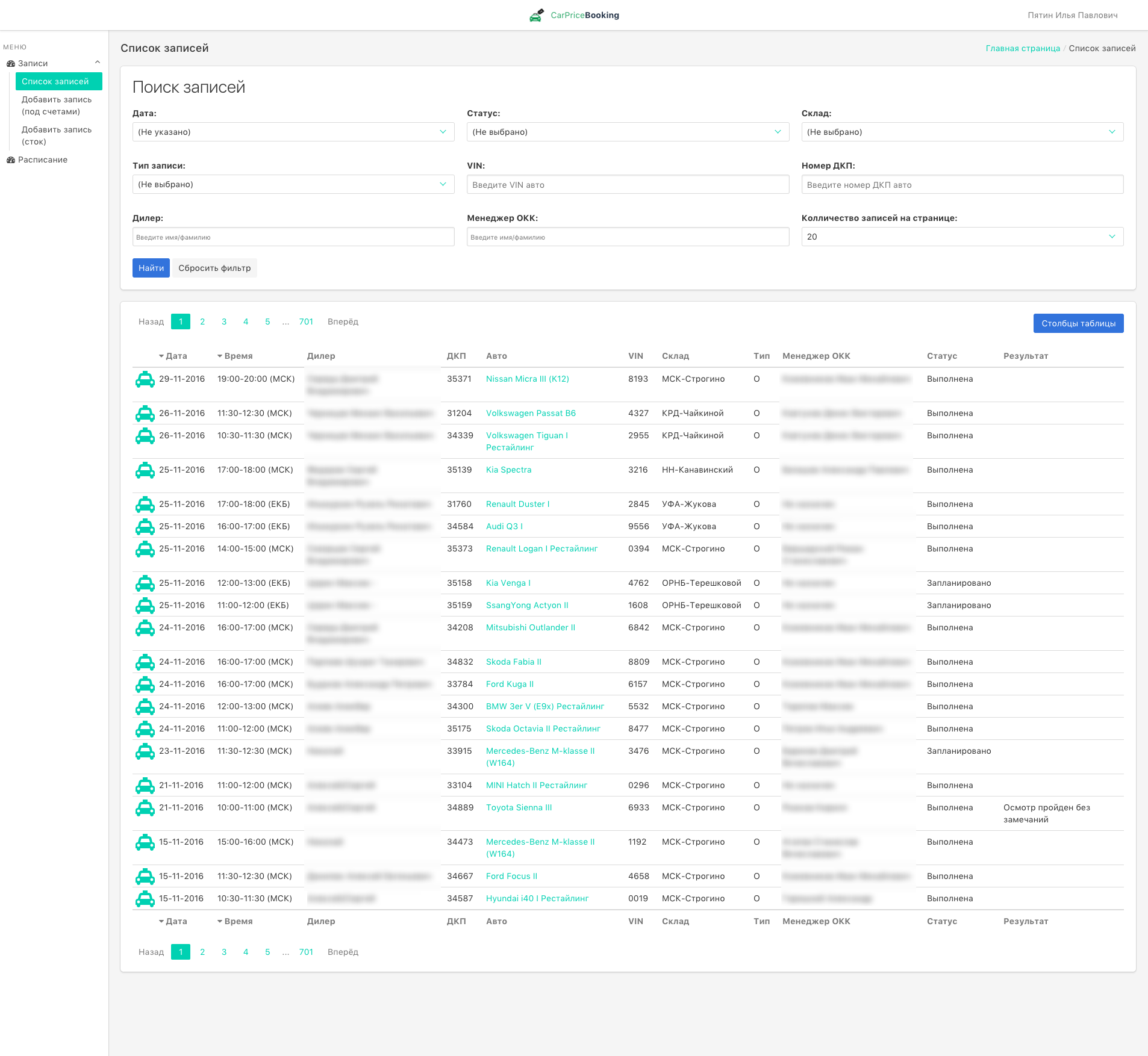This screenshot has height=1056, width=1148.
Task: Open the Mitsubishi Outlander II link
Action: tap(531, 628)
